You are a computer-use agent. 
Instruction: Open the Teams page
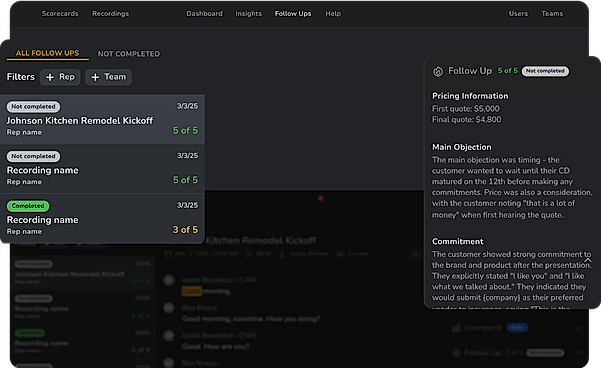552,13
